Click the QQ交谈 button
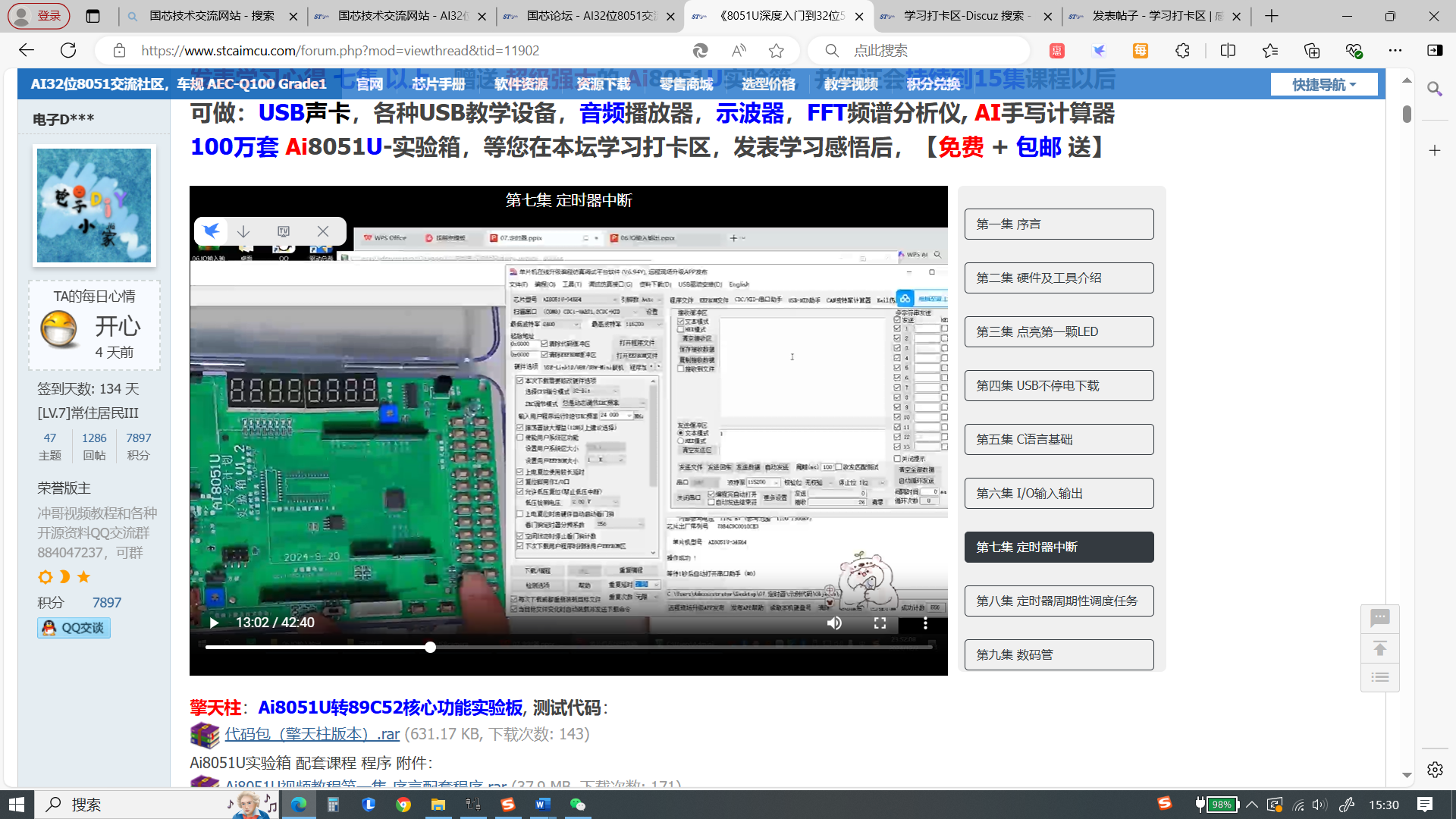The height and width of the screenshot is (819, 1456). click(74, 628)
